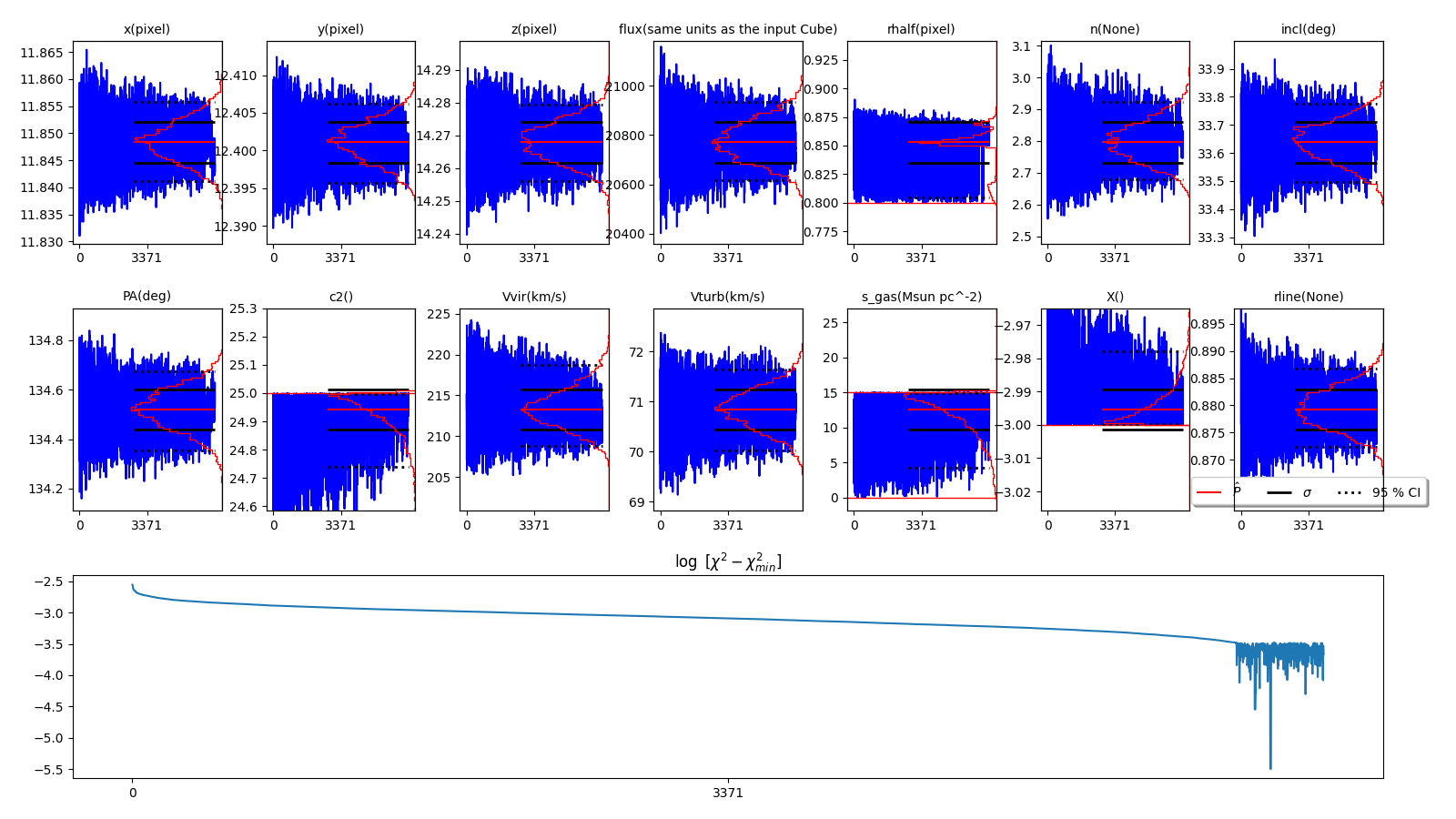1456x819 pixels.
Task: Click the 3371 tick on bottom plot
Action: [x=727, y=793]
